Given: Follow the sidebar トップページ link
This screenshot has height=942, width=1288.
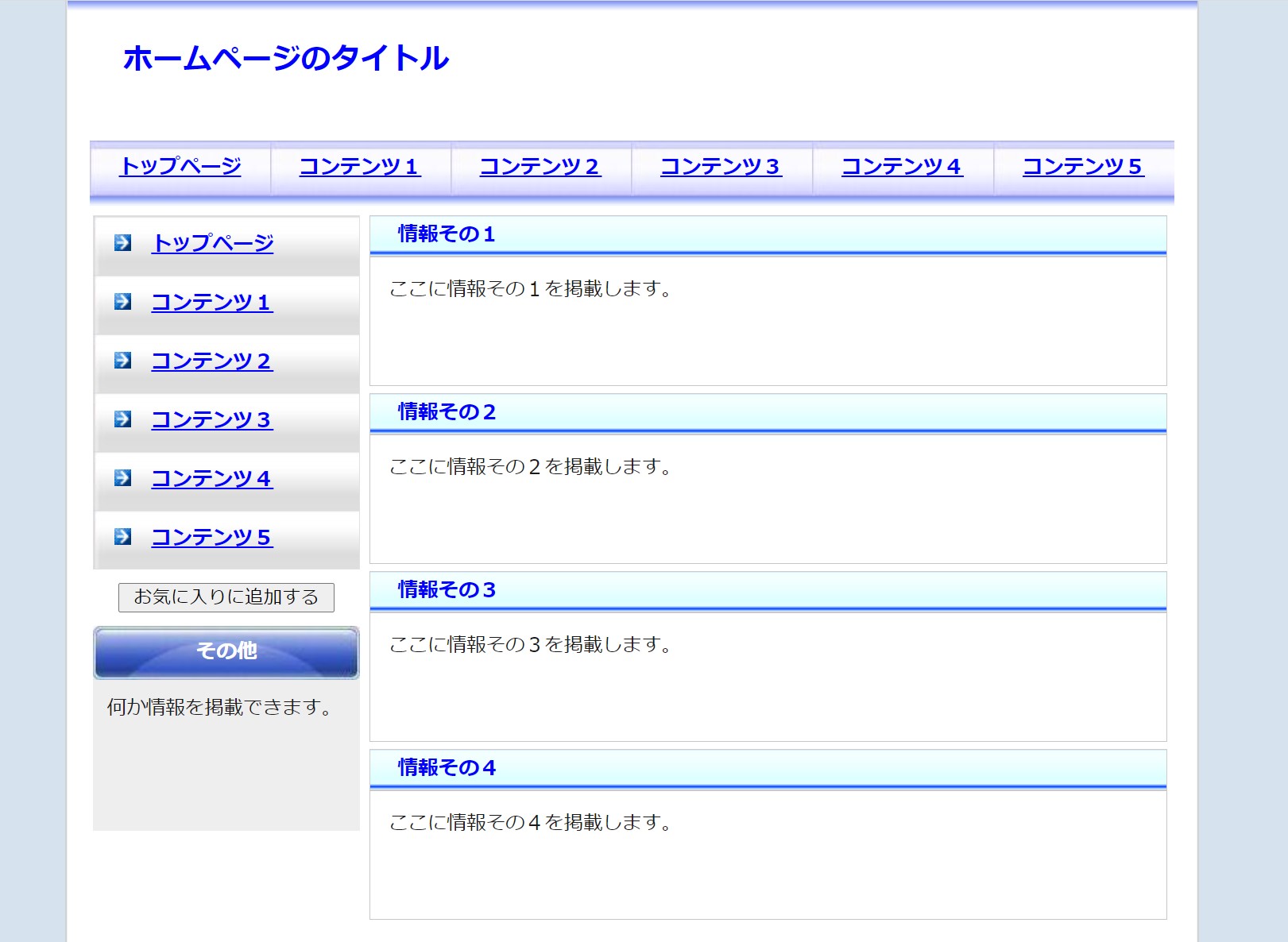Looking at the screenshot, I should click(213, 243).
